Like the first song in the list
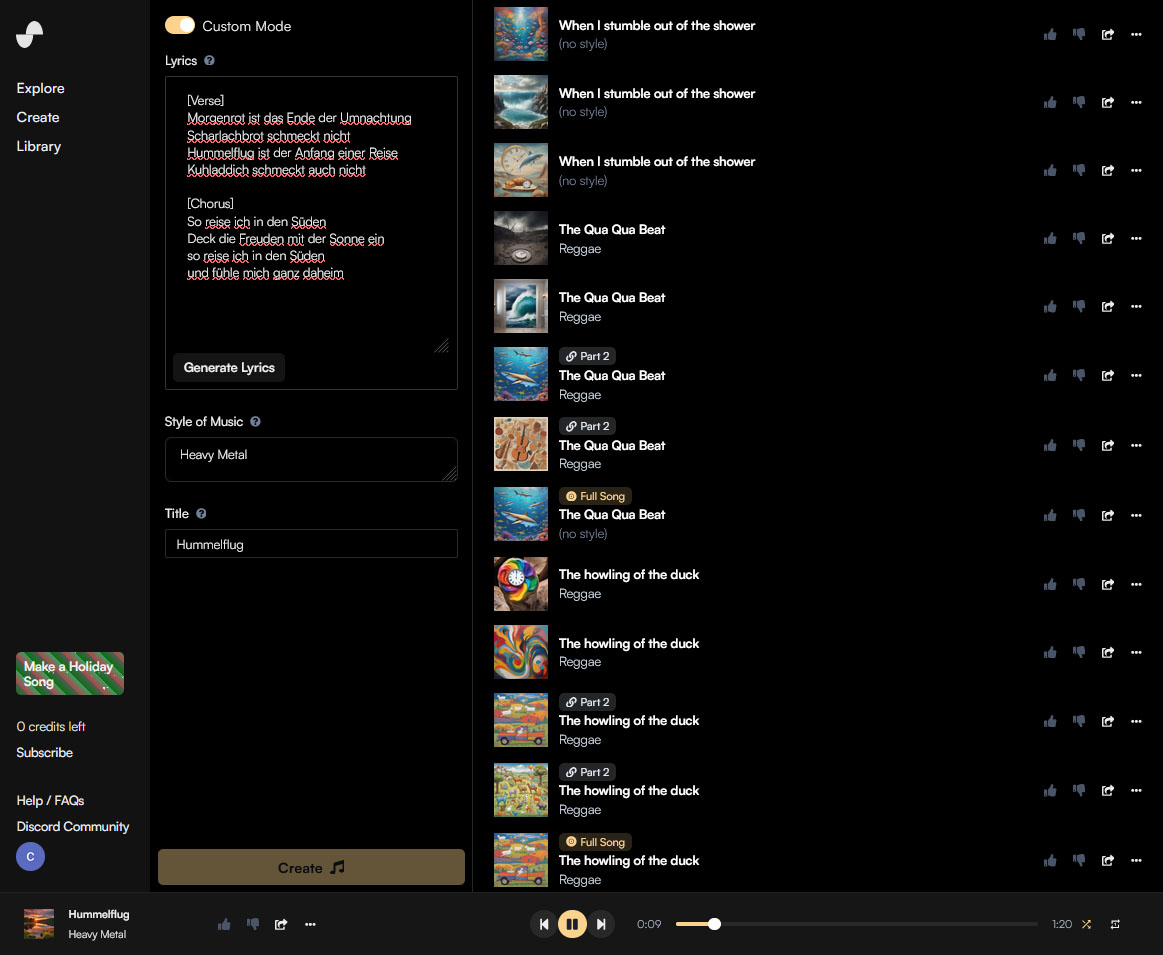Image resolution: width=1163 pixels, height=955 pixels. (1050, 34)
